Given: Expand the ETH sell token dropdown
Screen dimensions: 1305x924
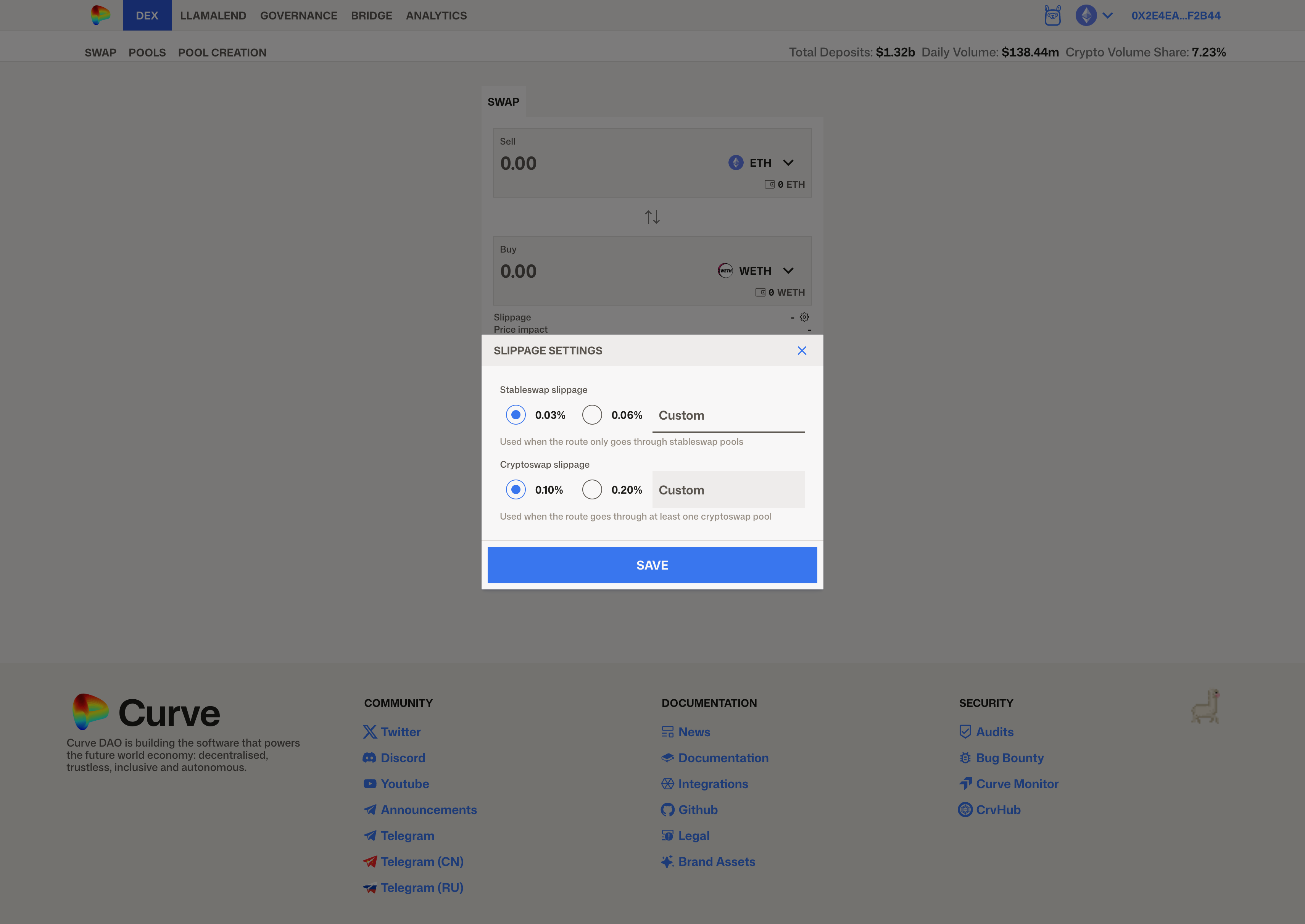Looking at the screenshot, I should (x=788, y=163).
